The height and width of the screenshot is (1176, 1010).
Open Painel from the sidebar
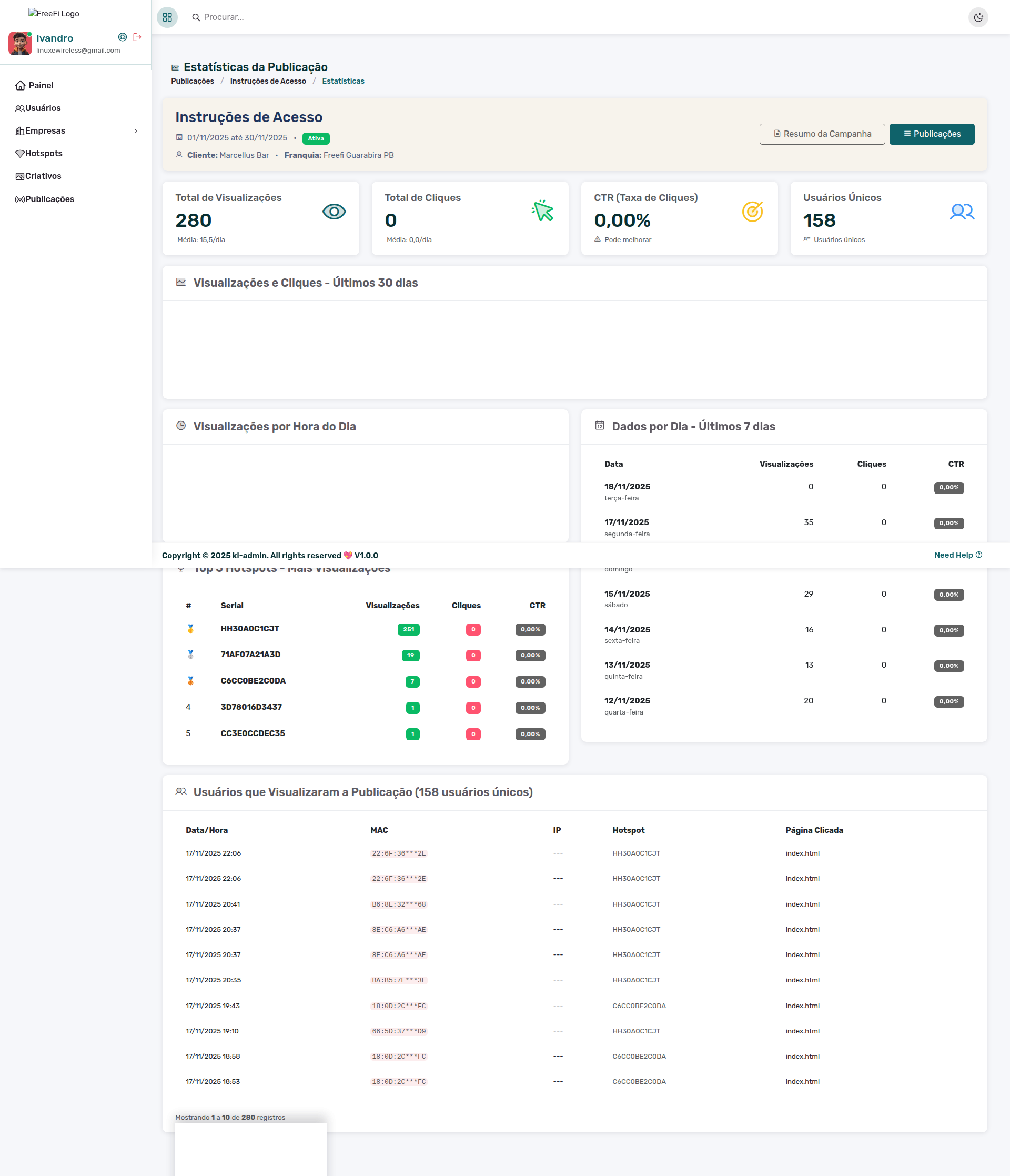(41, 85)
